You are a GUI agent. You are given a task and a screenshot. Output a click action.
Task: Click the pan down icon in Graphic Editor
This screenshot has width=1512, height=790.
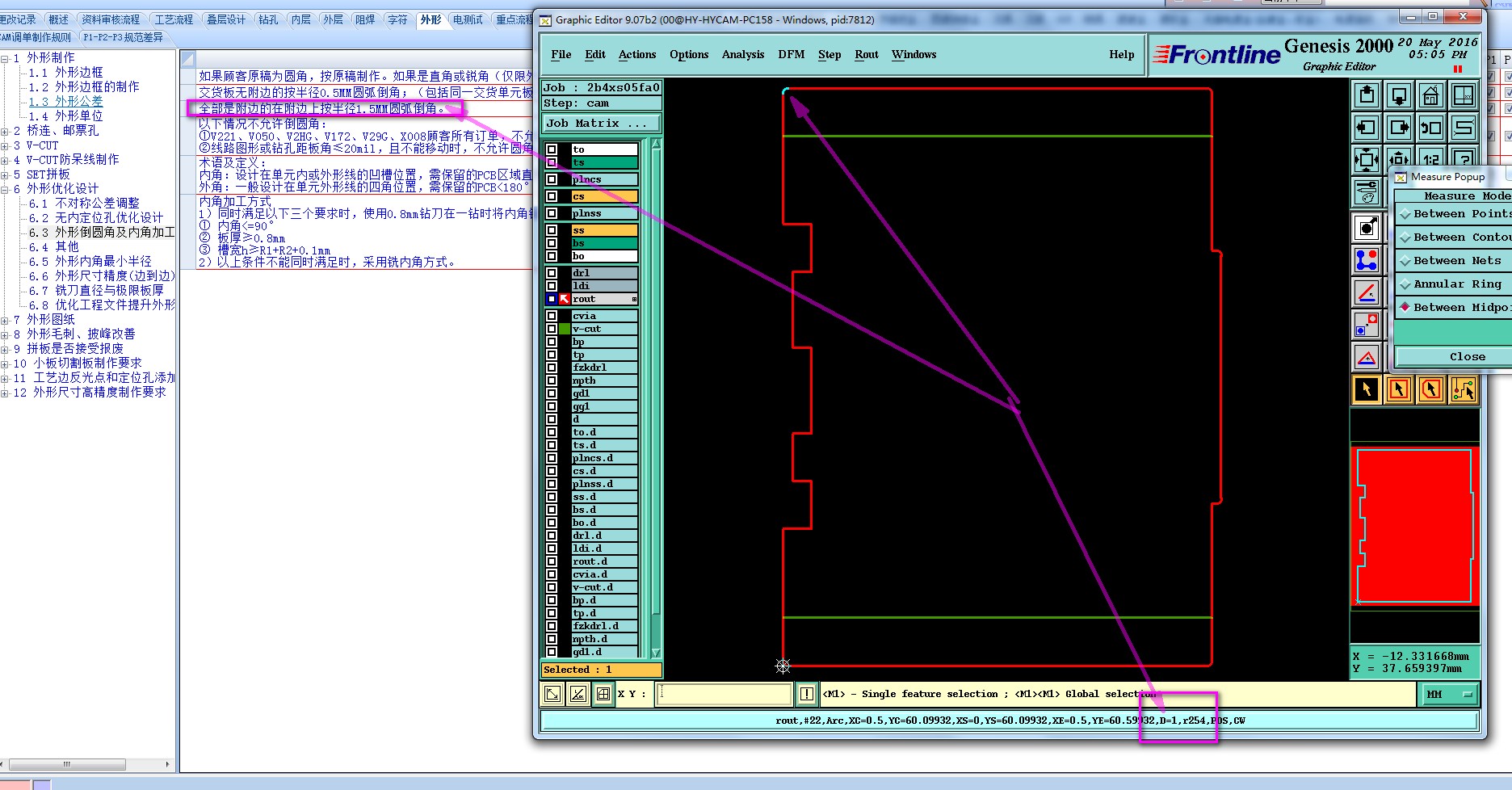tap(1399, 95)
